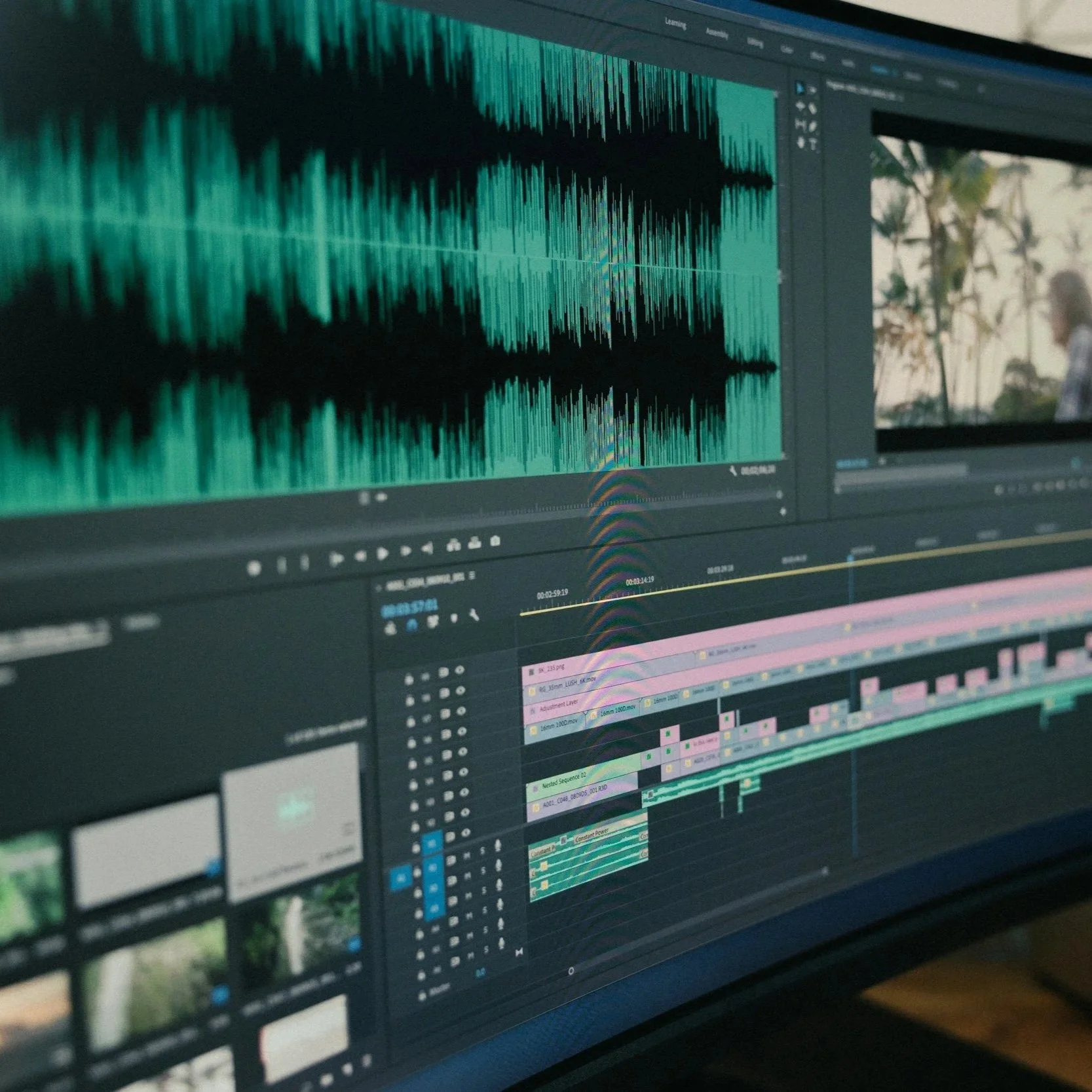
Task: Click the Program monitor video preview
Action: (x=983, y=282)
